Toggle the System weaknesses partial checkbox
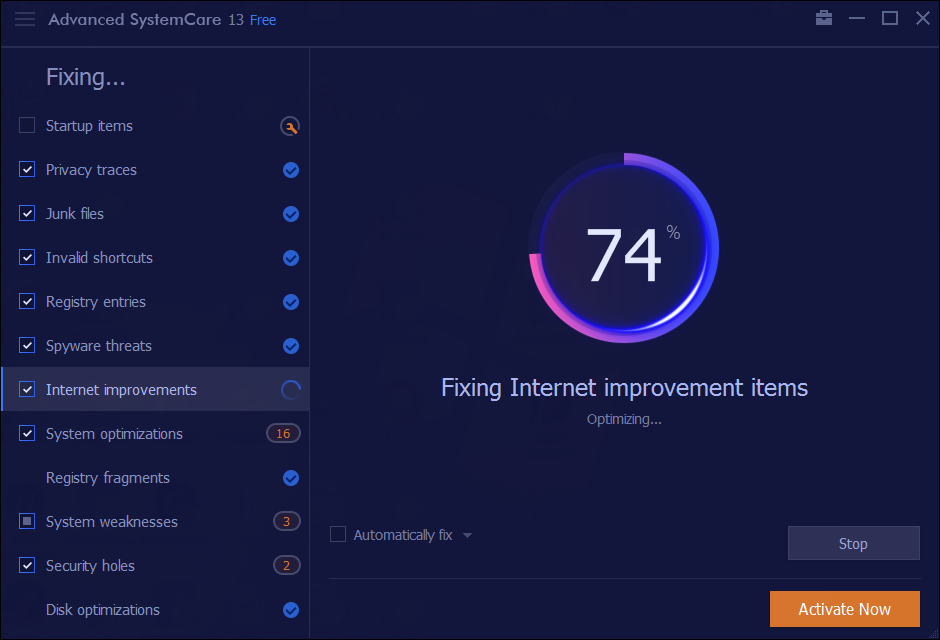This screenshot has height=640, width=940. [27, 521]
